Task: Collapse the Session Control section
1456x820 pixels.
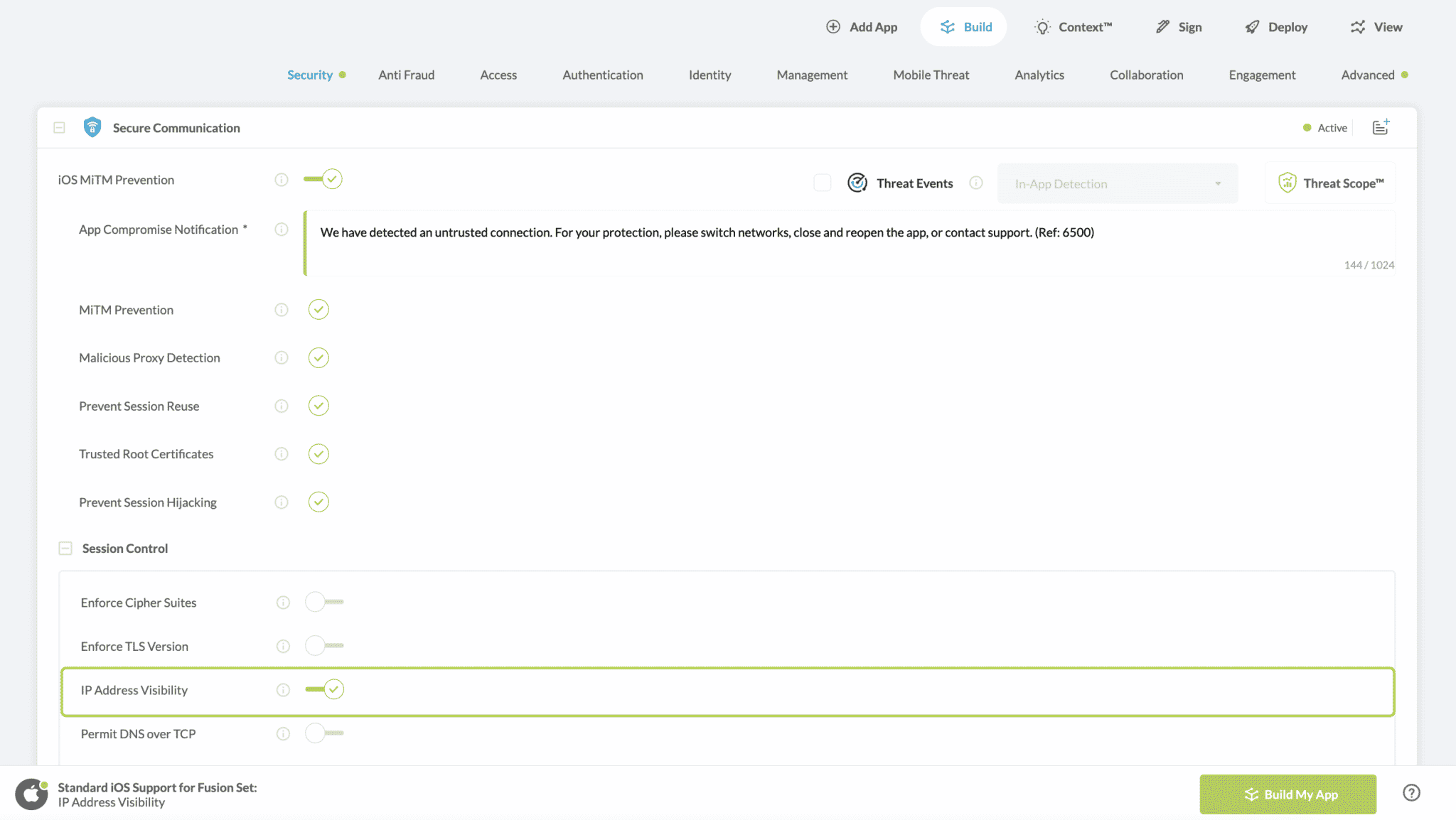Action: pyautogui.click(x=65, y=549)
